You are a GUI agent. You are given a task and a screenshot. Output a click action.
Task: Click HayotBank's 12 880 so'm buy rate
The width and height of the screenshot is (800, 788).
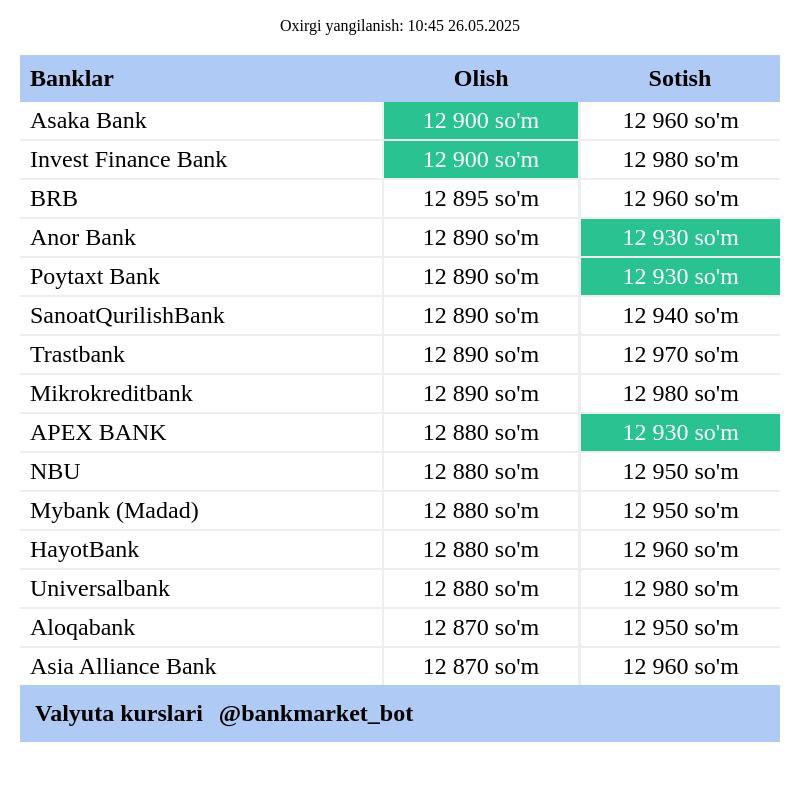(481, 550)
